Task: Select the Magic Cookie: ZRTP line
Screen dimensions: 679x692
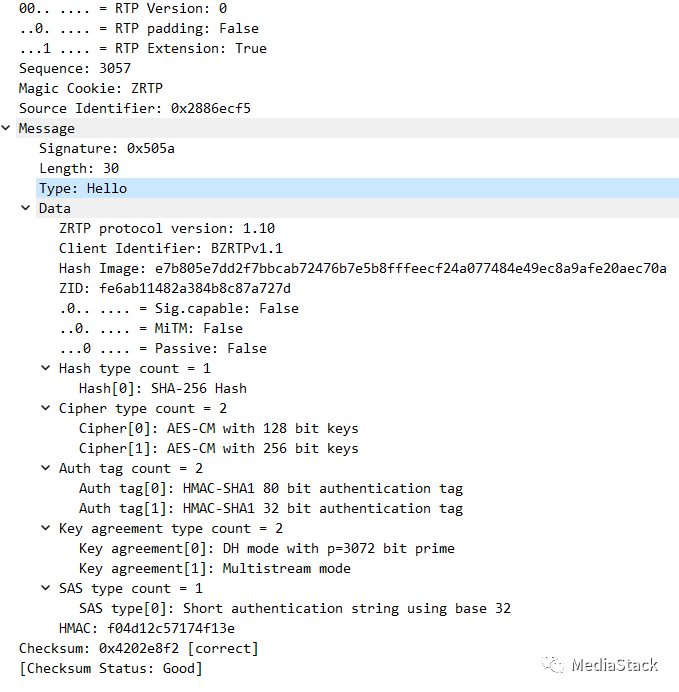Action: pos(90,88)
